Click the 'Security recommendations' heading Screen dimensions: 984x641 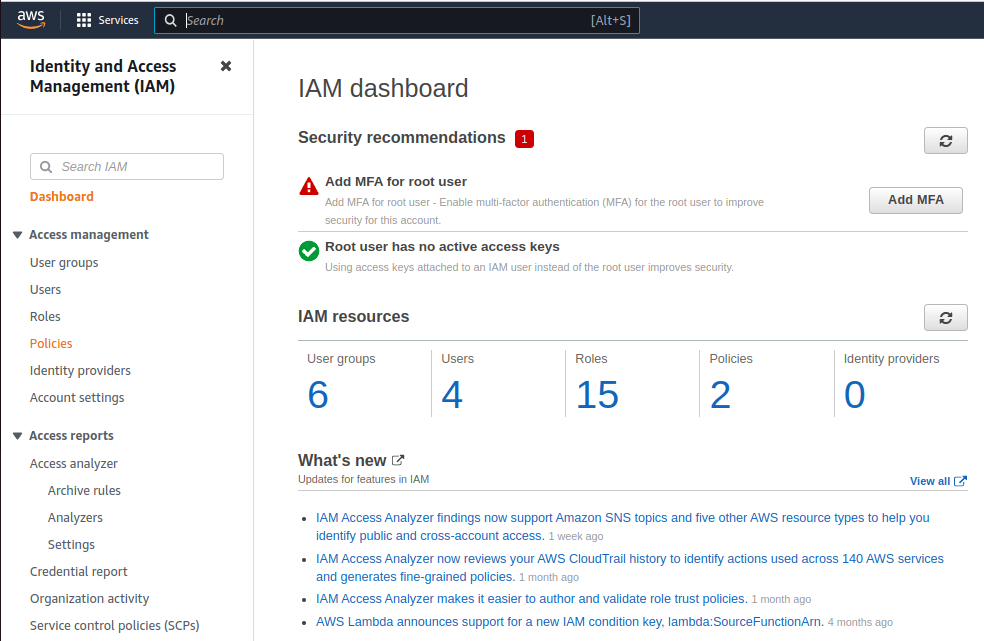[x=402, y=137]
